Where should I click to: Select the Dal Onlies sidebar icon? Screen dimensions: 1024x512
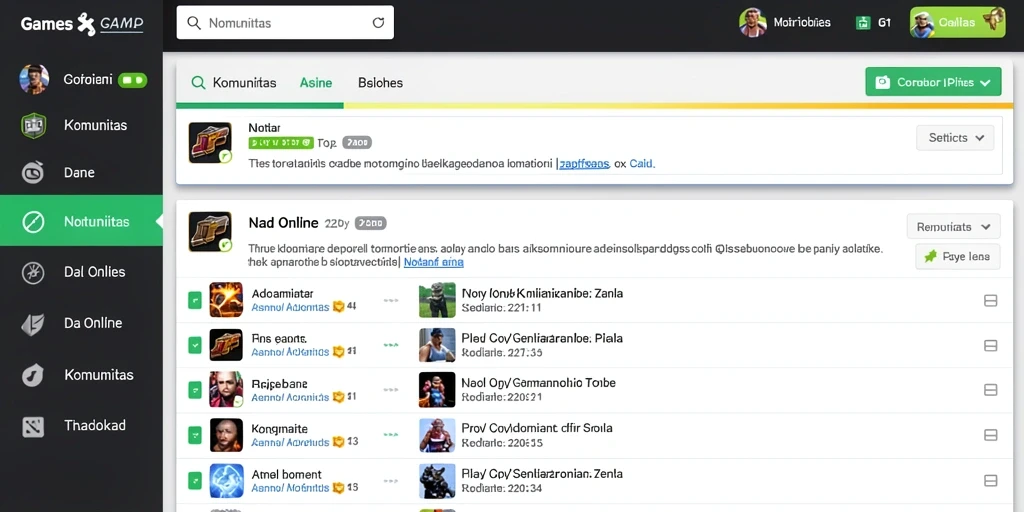(x=33, y=272)
